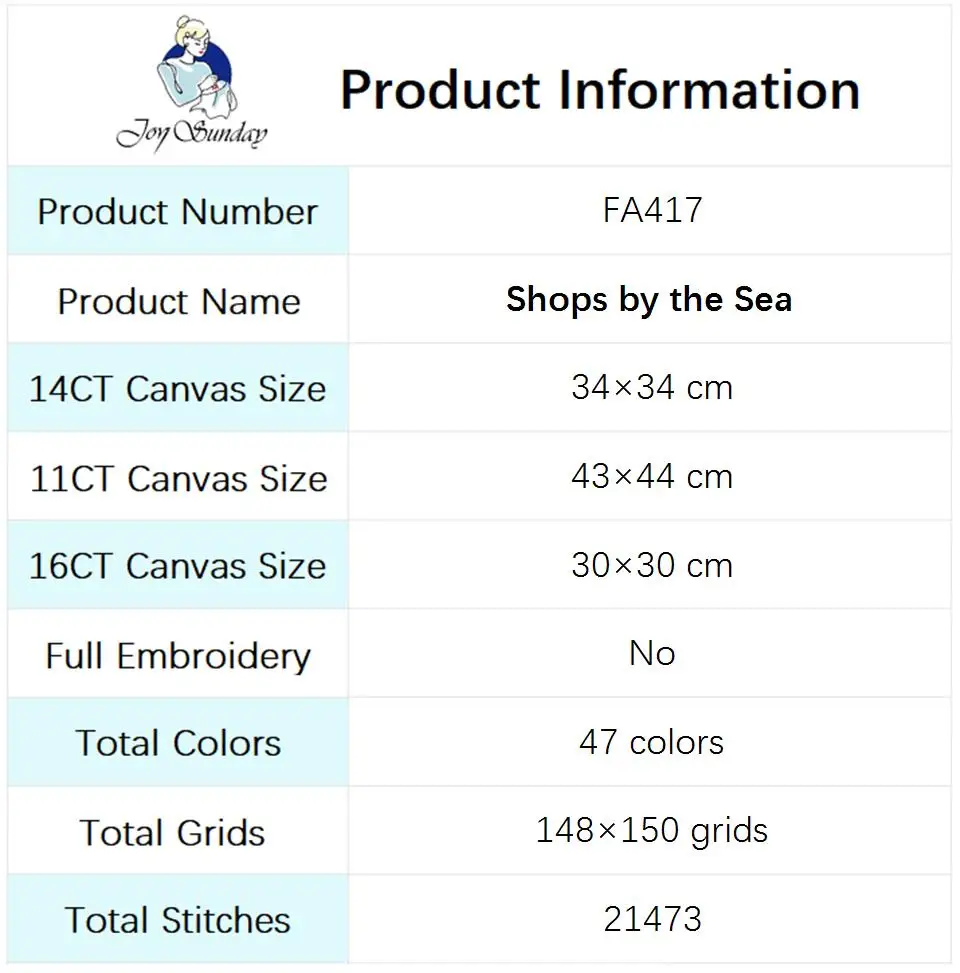Click the 30×30 cm value
Image resolution: width=960 pixels, height=973 pixels.
point(652,565)
